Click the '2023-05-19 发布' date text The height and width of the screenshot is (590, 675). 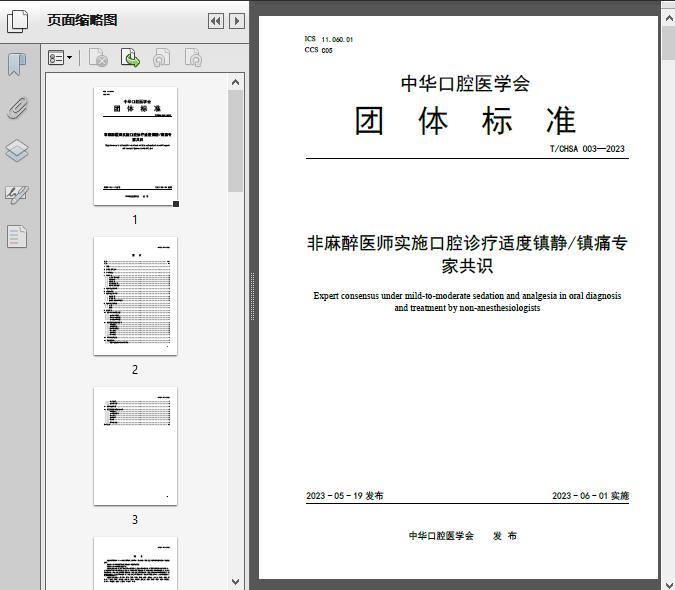coord(345,496)
